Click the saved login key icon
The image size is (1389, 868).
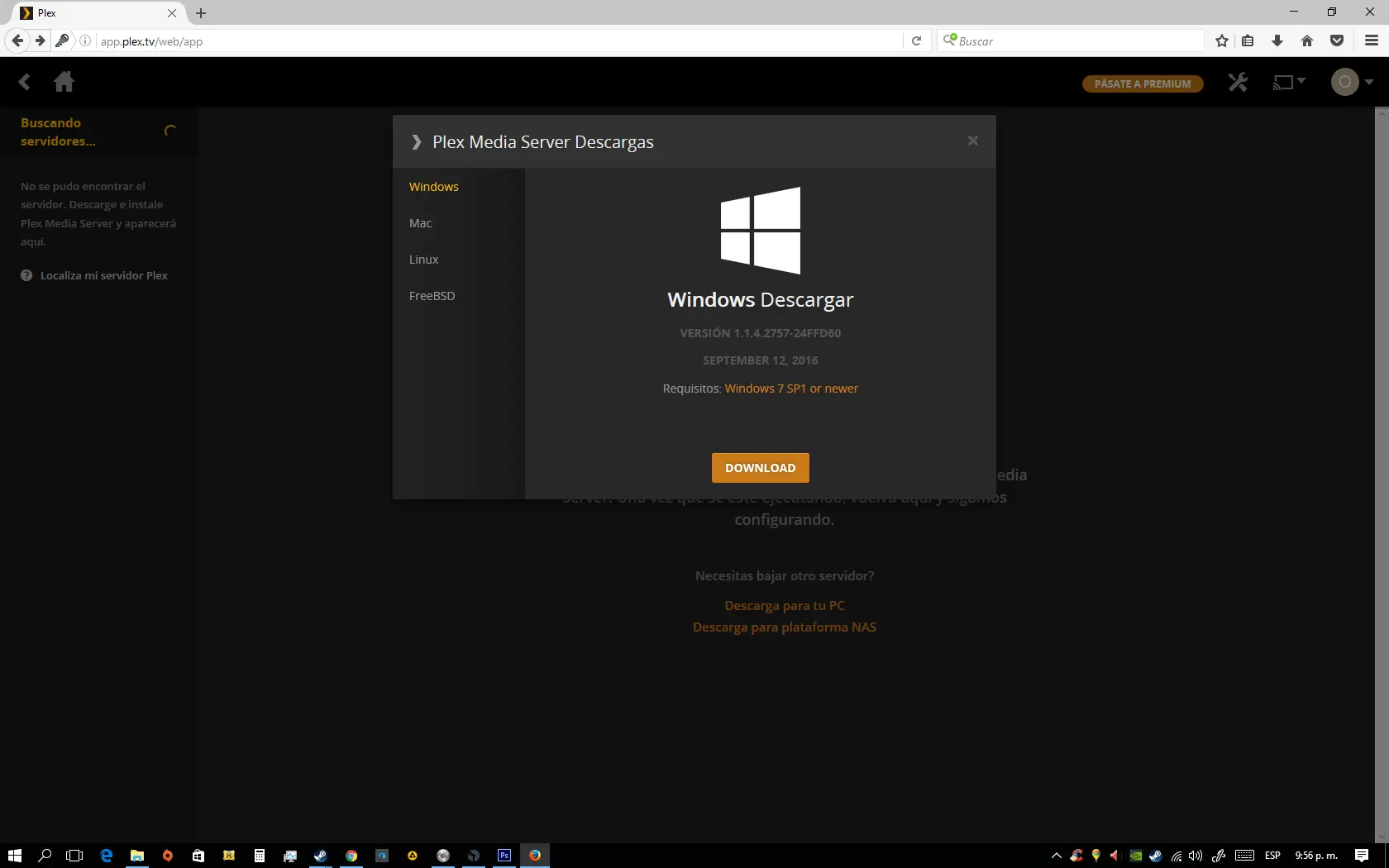pos(62,41)
